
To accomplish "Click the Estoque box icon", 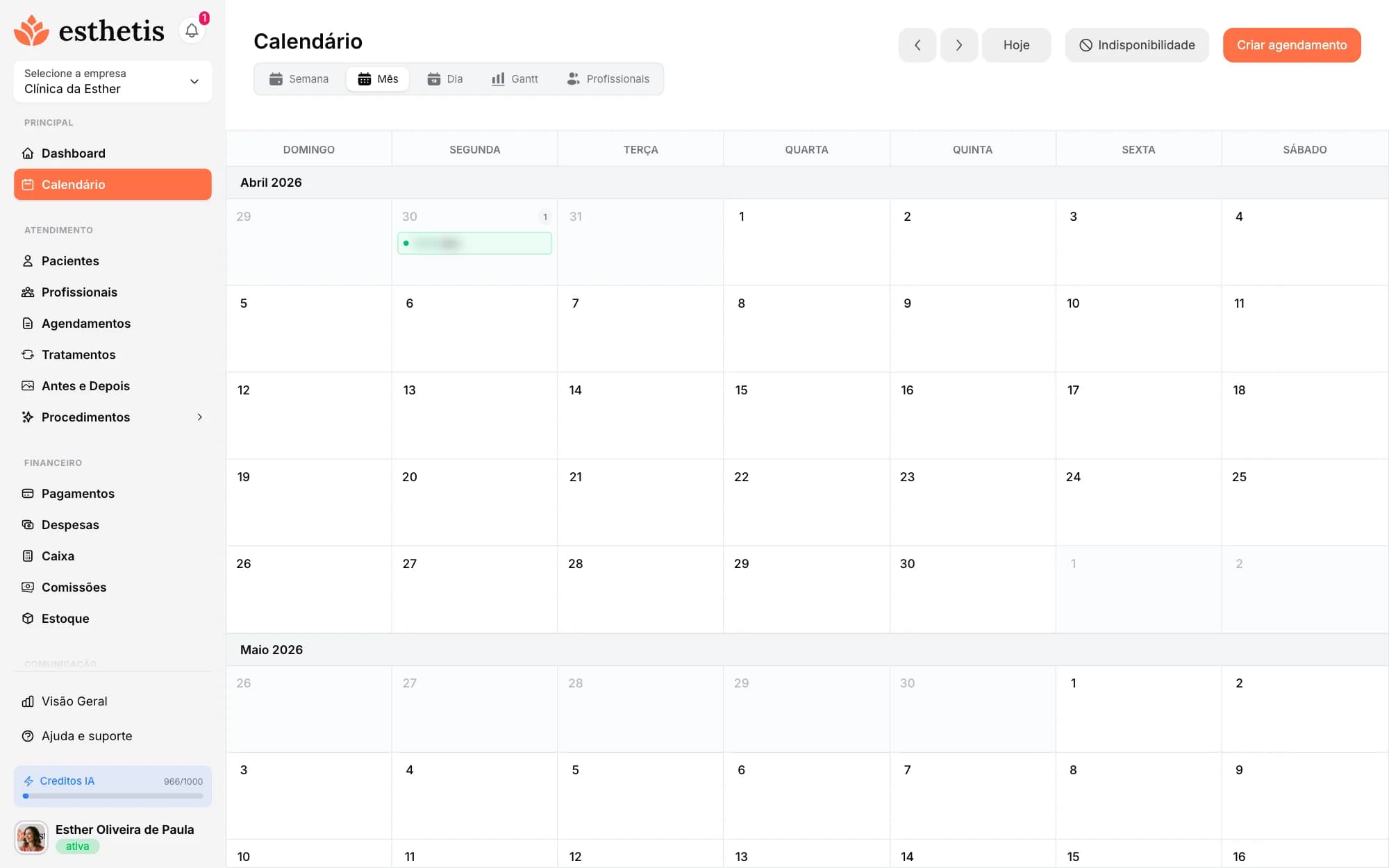I will pyautogui.click(x=28, y=619).
